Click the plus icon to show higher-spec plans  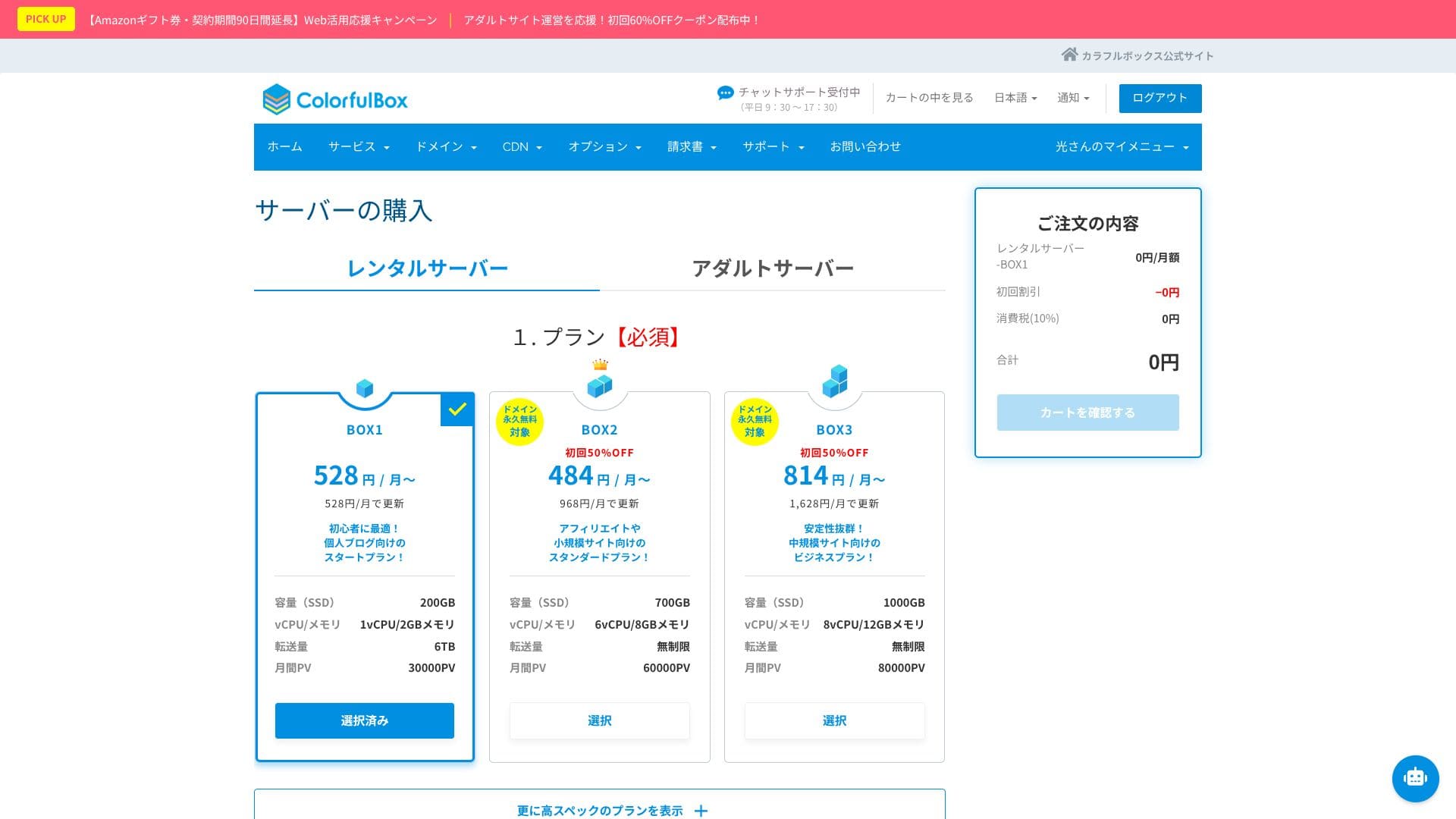701,811
